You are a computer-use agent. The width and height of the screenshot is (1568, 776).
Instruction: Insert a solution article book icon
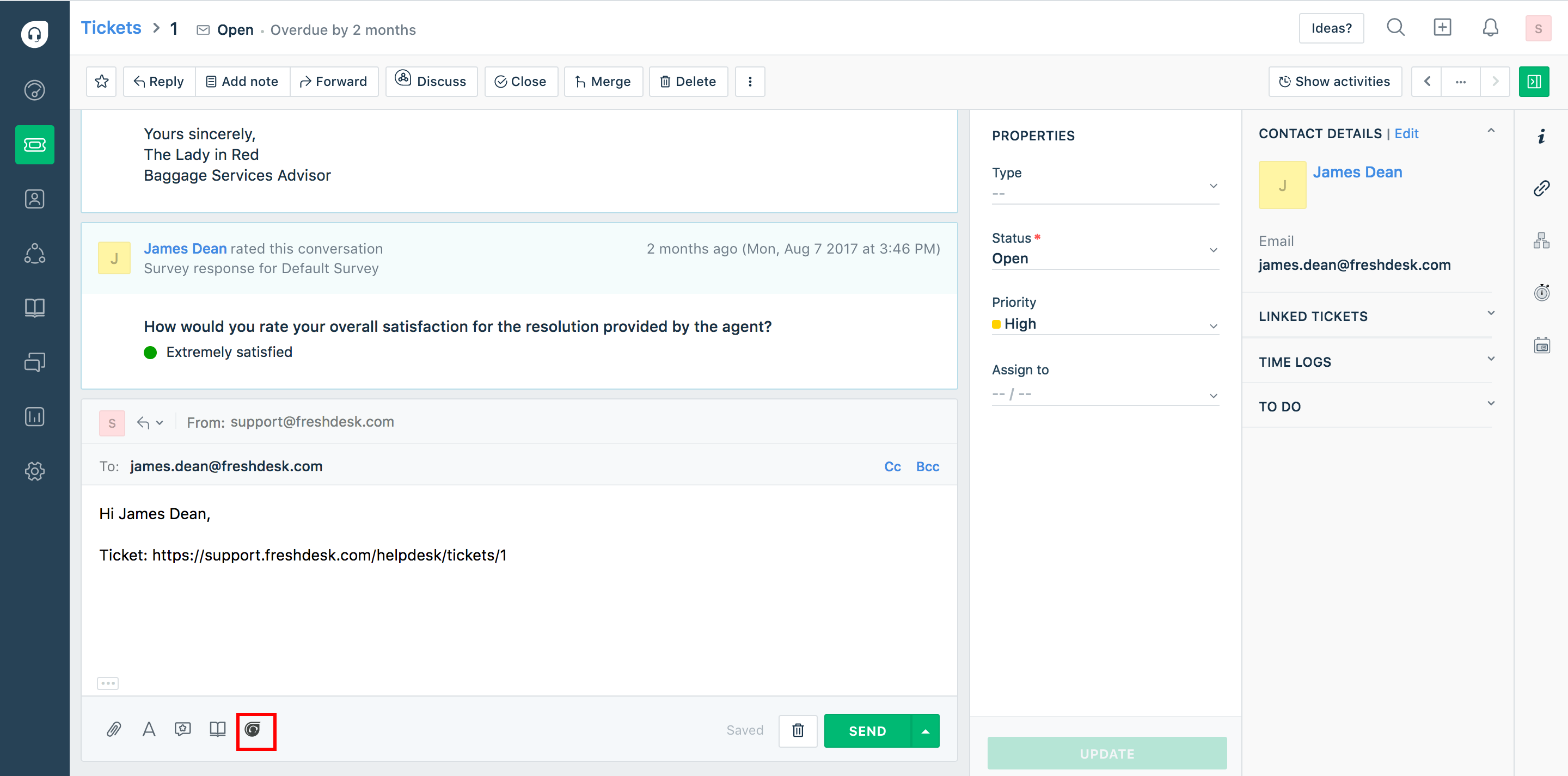pos(217,729)
